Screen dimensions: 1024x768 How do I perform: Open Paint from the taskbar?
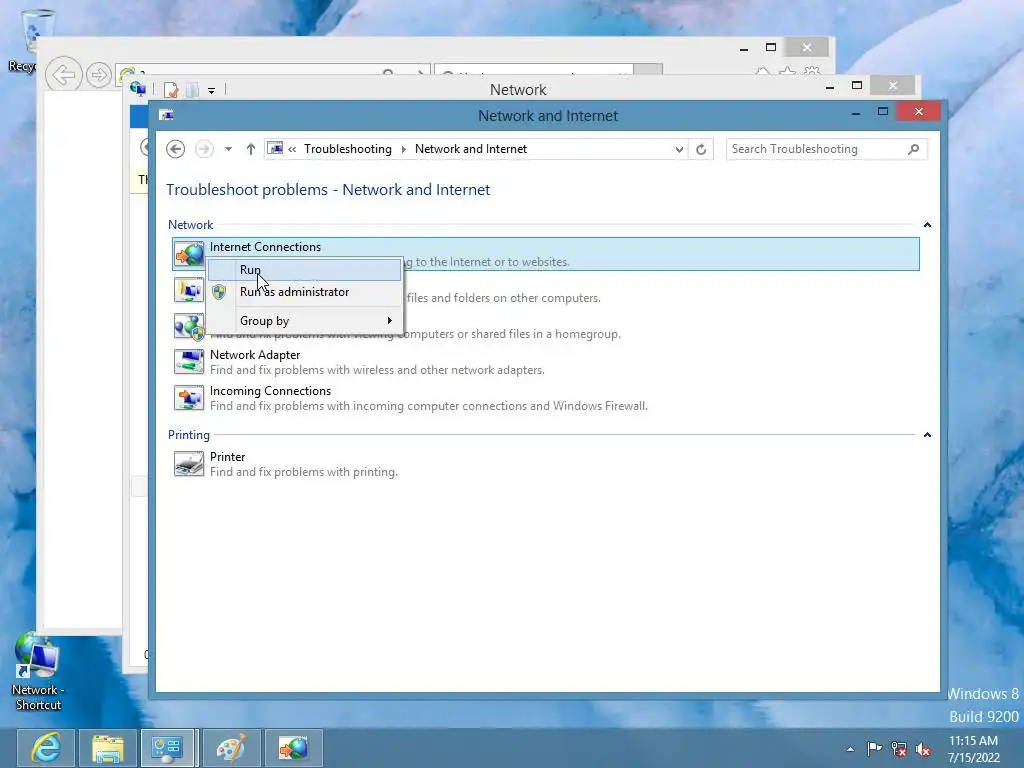(x=231, y=748)
